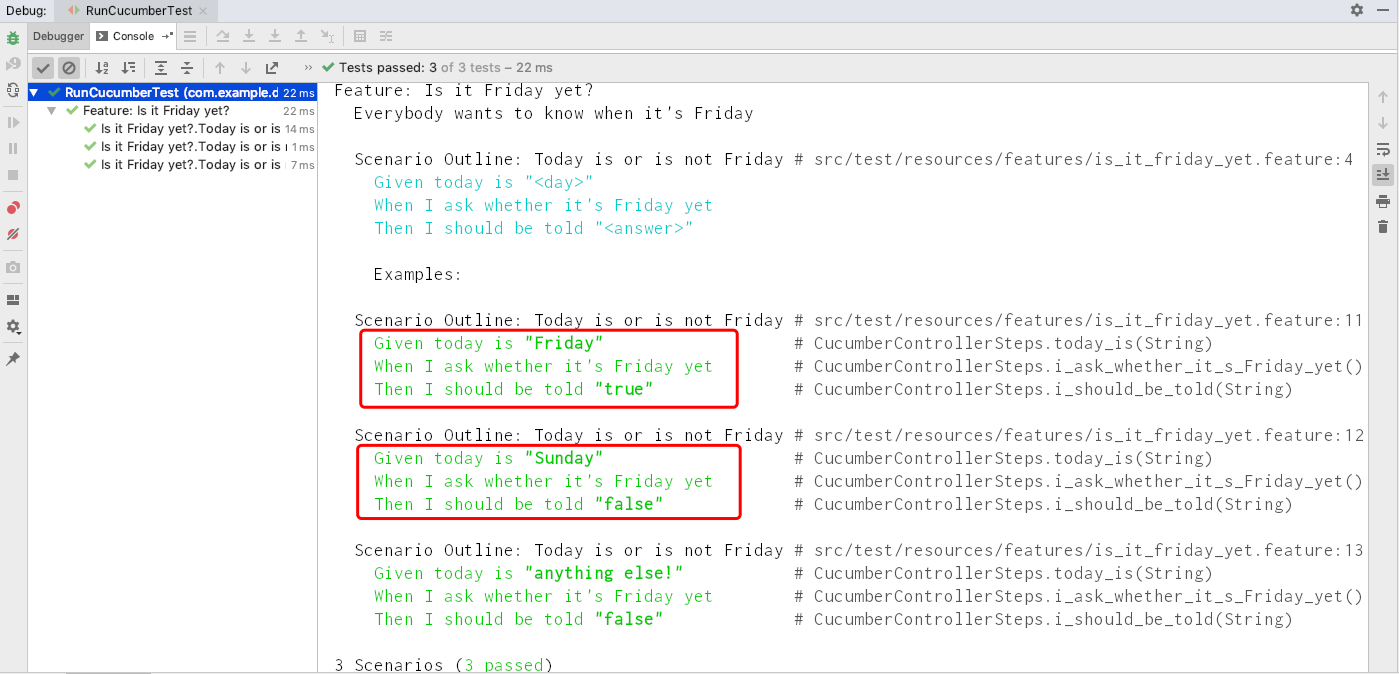1399x674 pixels.
Task: Hide the Debug tool window
Action: pyautogui.click(x=1384, y=10)
